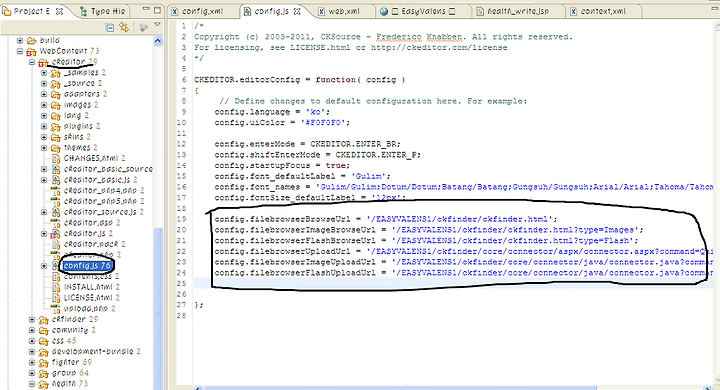Click line 19 filebrowserBrowseUrl code
The image size is (720, 390).
coord(386,219)
